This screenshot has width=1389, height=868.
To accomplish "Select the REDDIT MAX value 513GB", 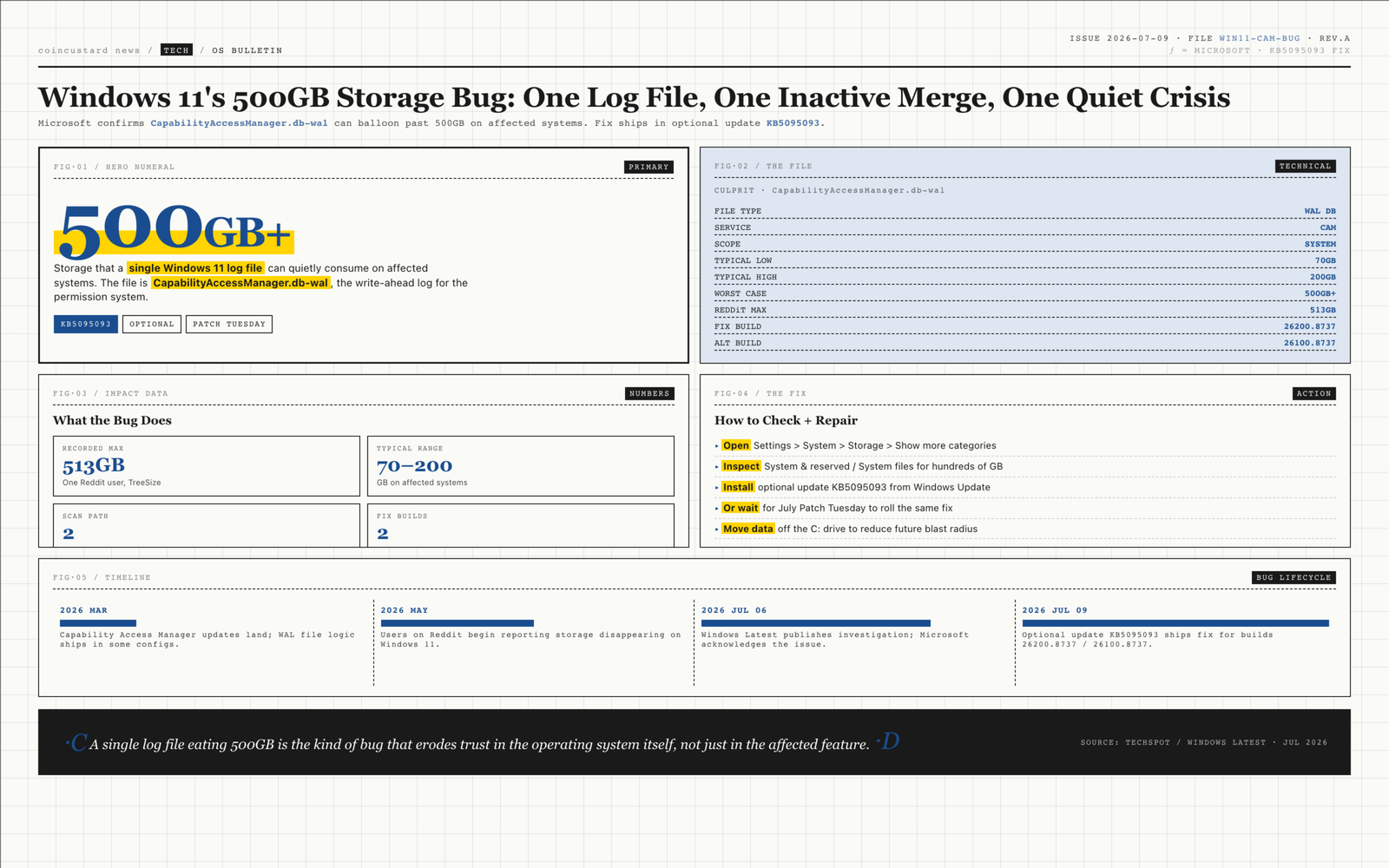I will pos(1323,310).
